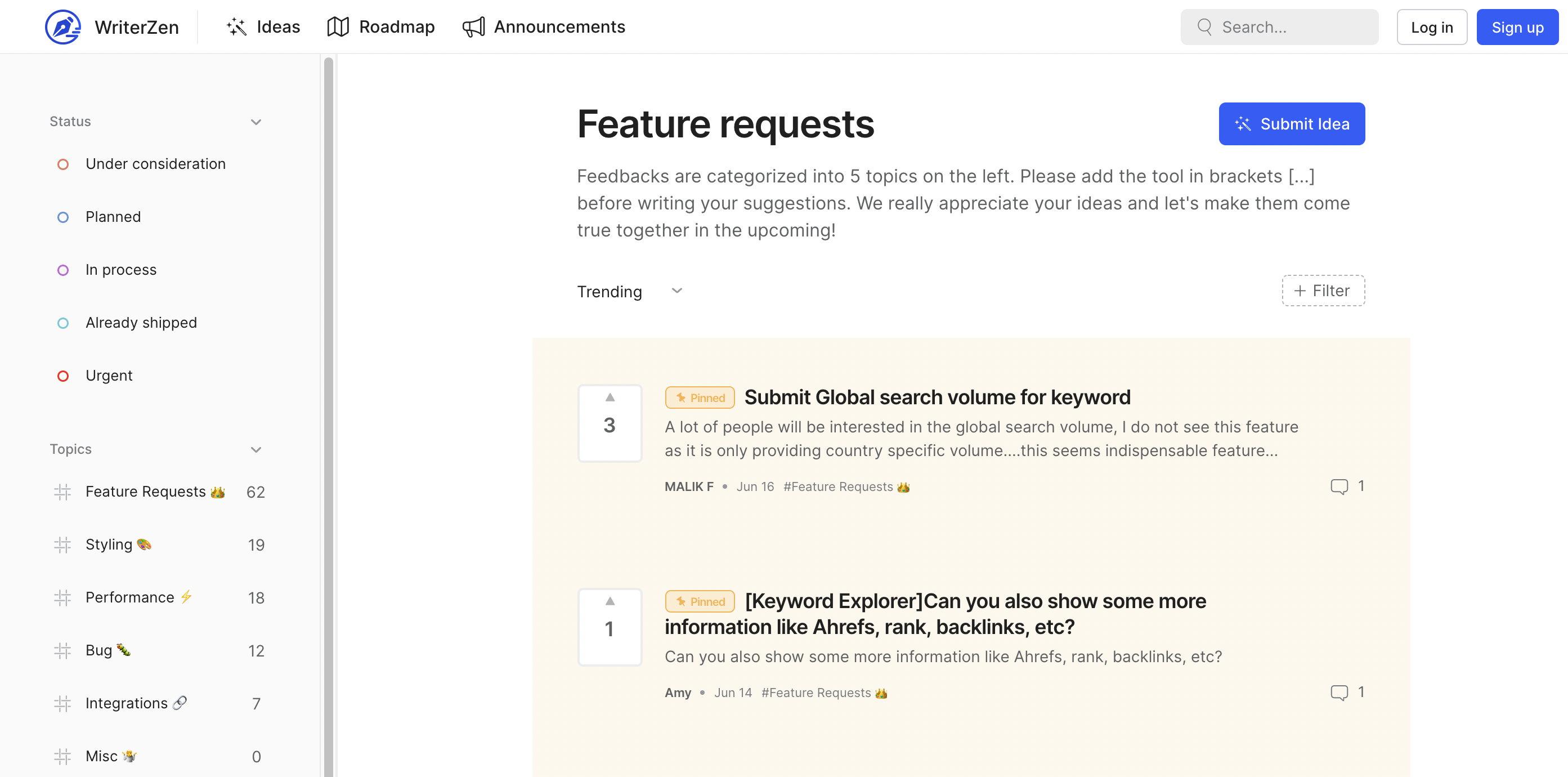Viewport: 1568px width, 777px height.
Task: Click the WriterZen logo icon
Action: tap(62, 27)
